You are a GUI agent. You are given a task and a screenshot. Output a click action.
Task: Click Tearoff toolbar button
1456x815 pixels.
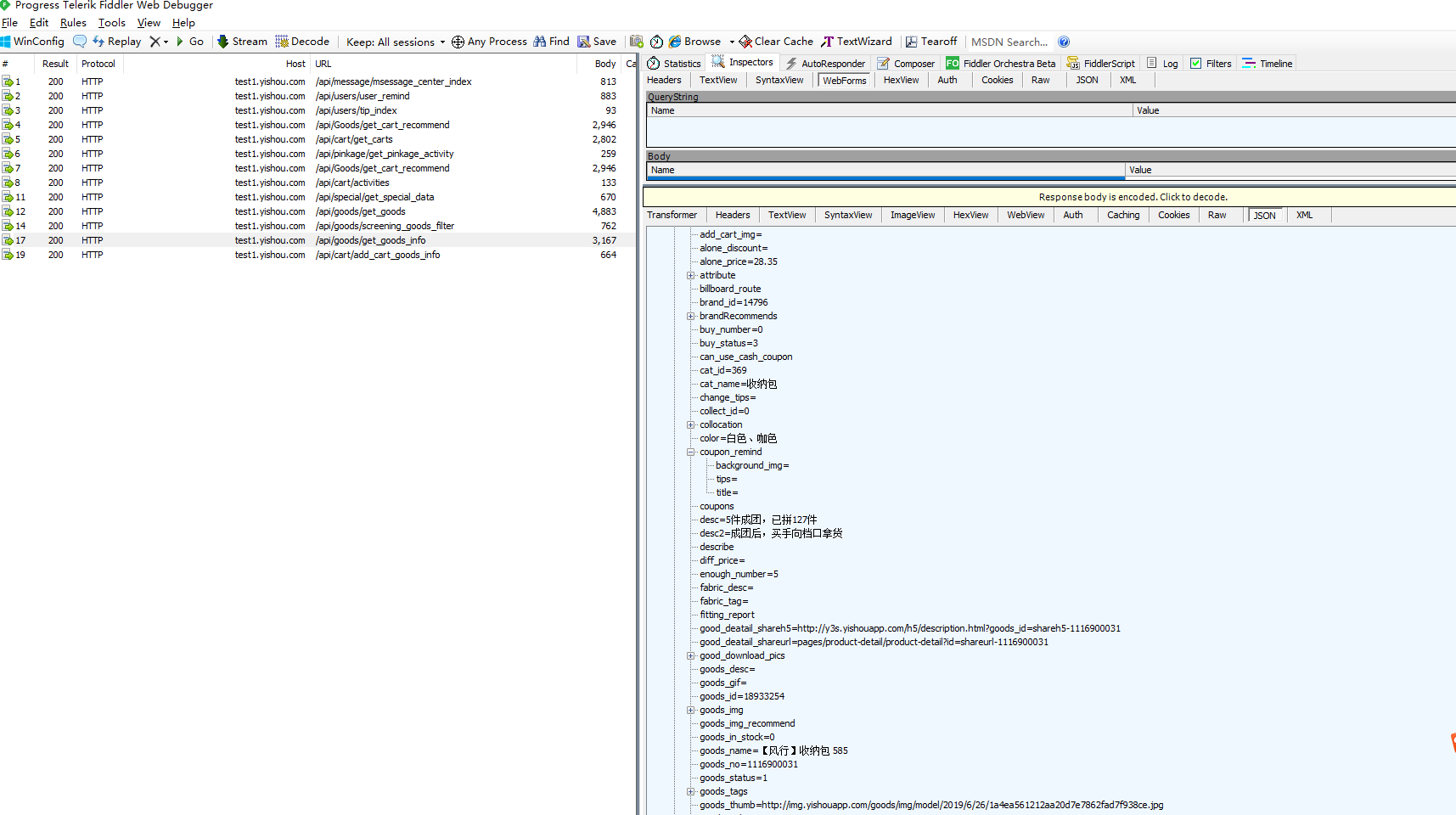click(x=931, y=42)
